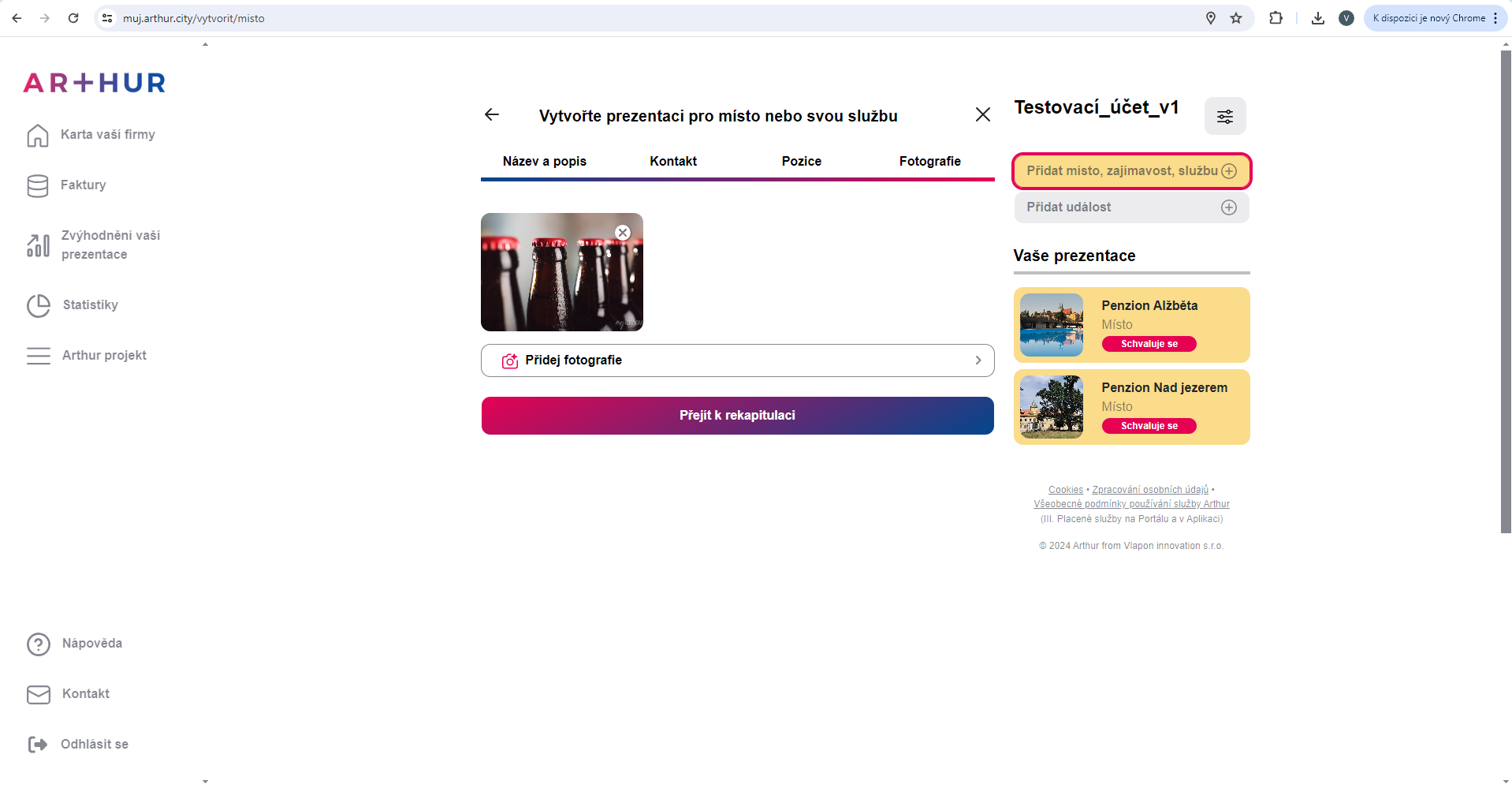Click the back arrow in the wizard header
Screen dimensions: 1512x788
492,115
